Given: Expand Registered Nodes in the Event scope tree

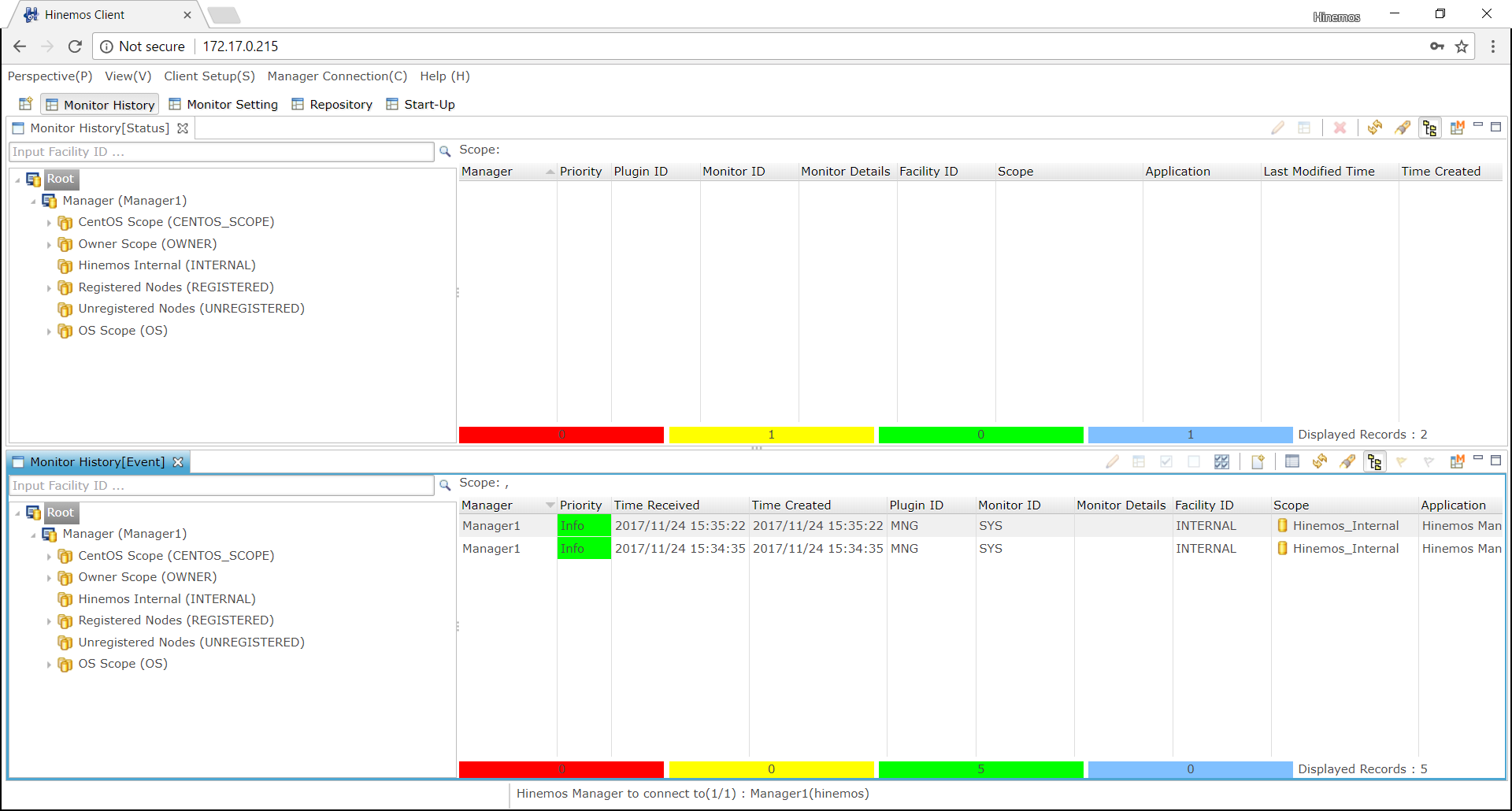Looking at the screenshot, I should [x=49, y=622].
